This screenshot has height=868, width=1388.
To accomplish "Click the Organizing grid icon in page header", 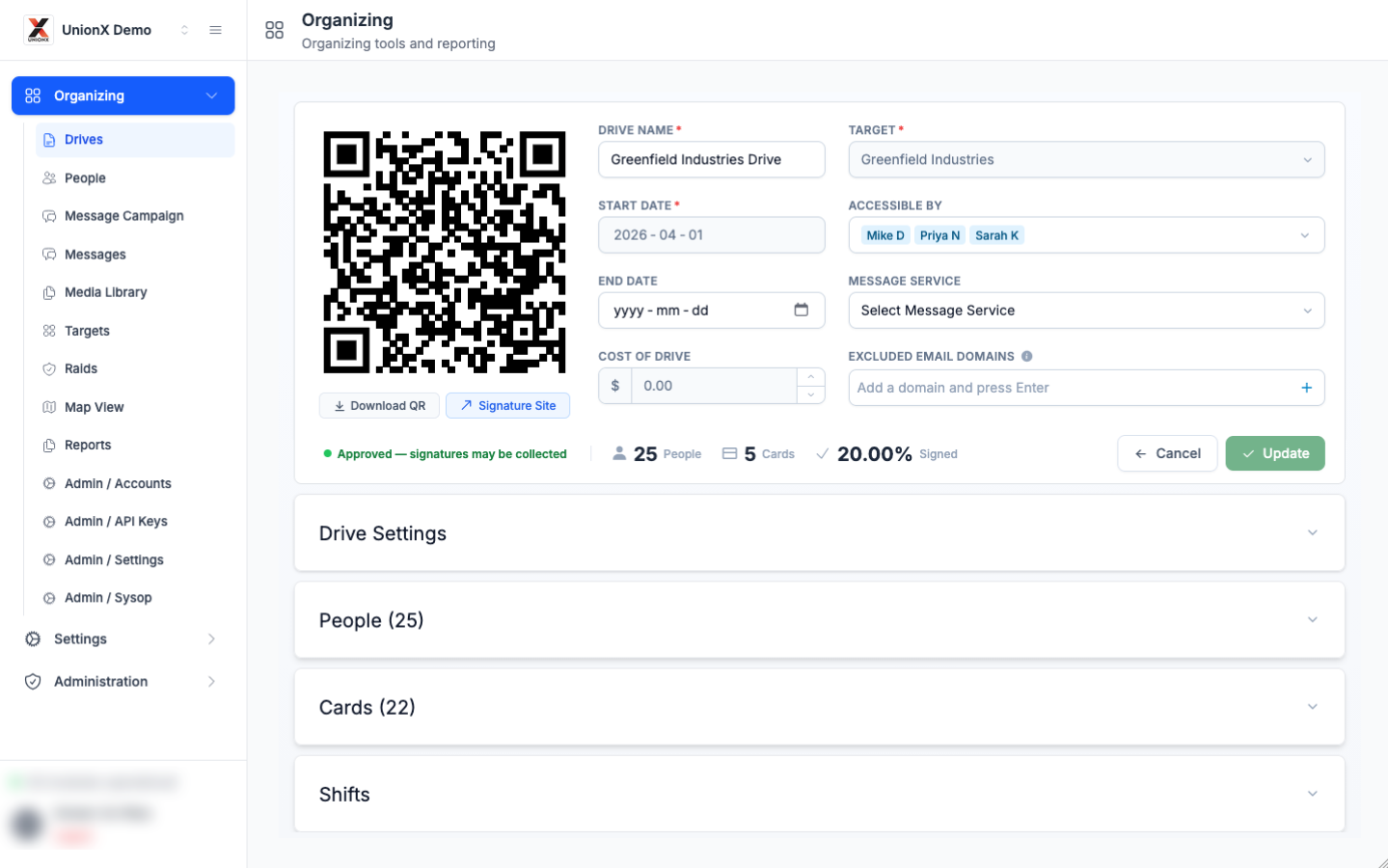I will [x=275, y=31].
